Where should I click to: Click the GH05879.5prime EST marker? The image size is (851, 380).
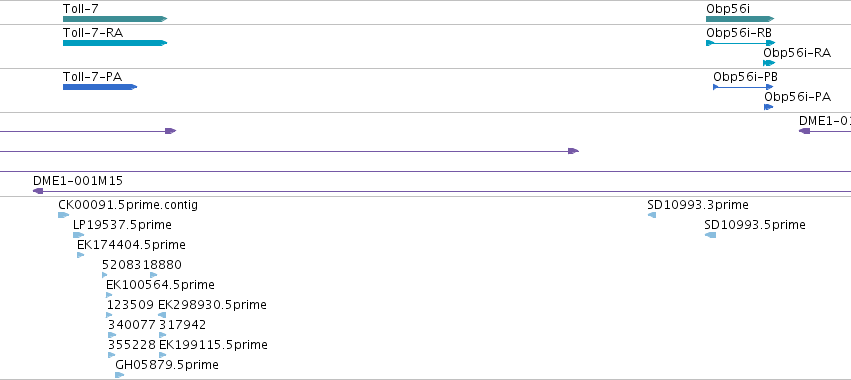point(120,375)
